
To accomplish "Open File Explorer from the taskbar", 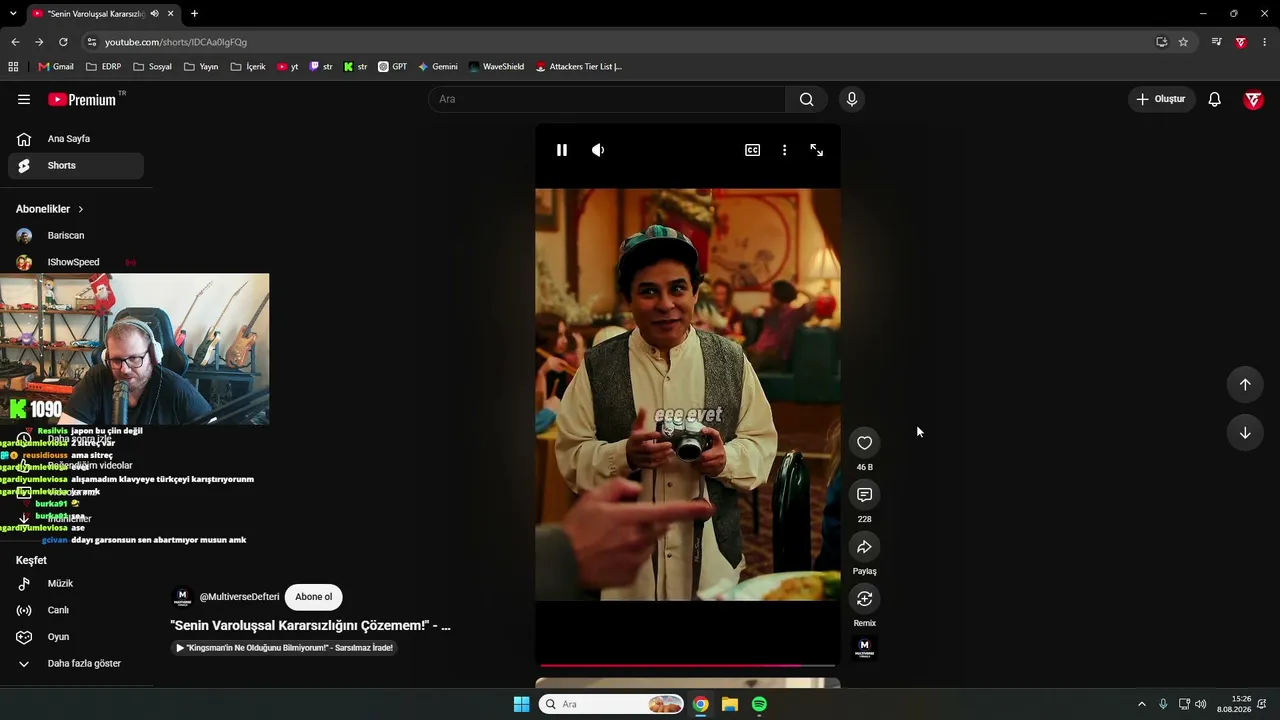I will pyautogui.click(x=730, y=704).
